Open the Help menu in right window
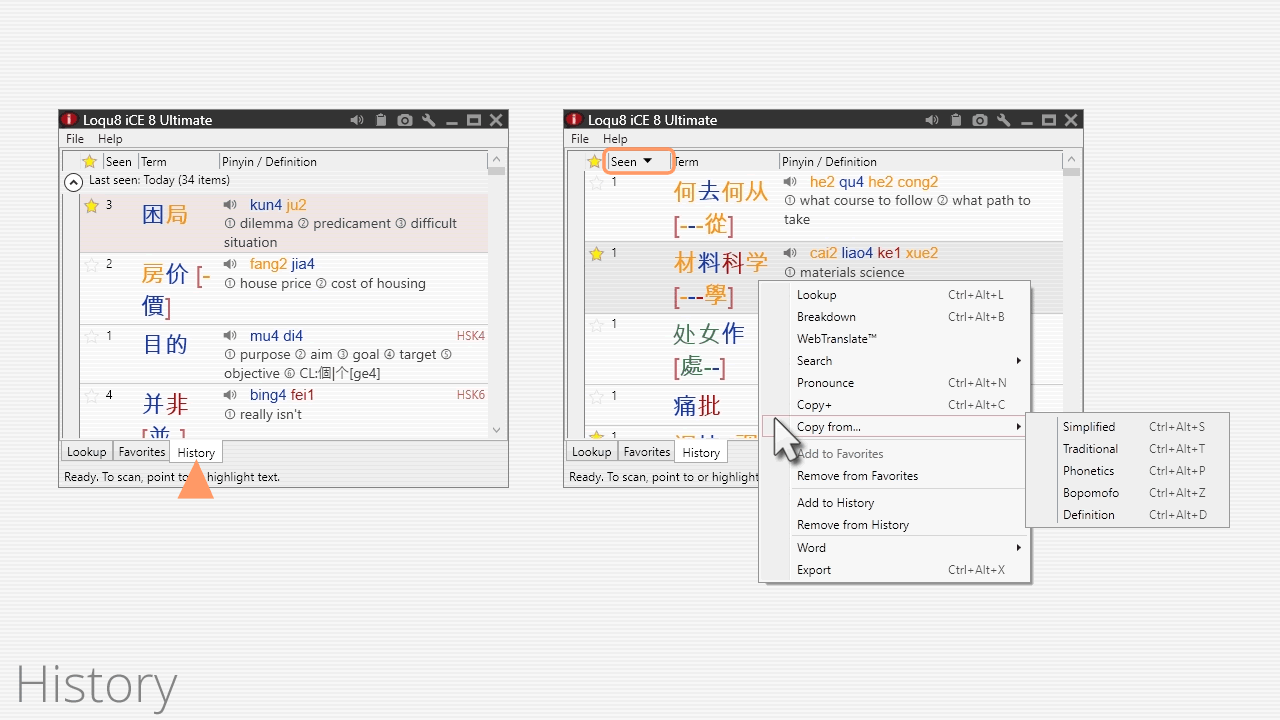1280x720 pixels. click(x=615, y=139)
